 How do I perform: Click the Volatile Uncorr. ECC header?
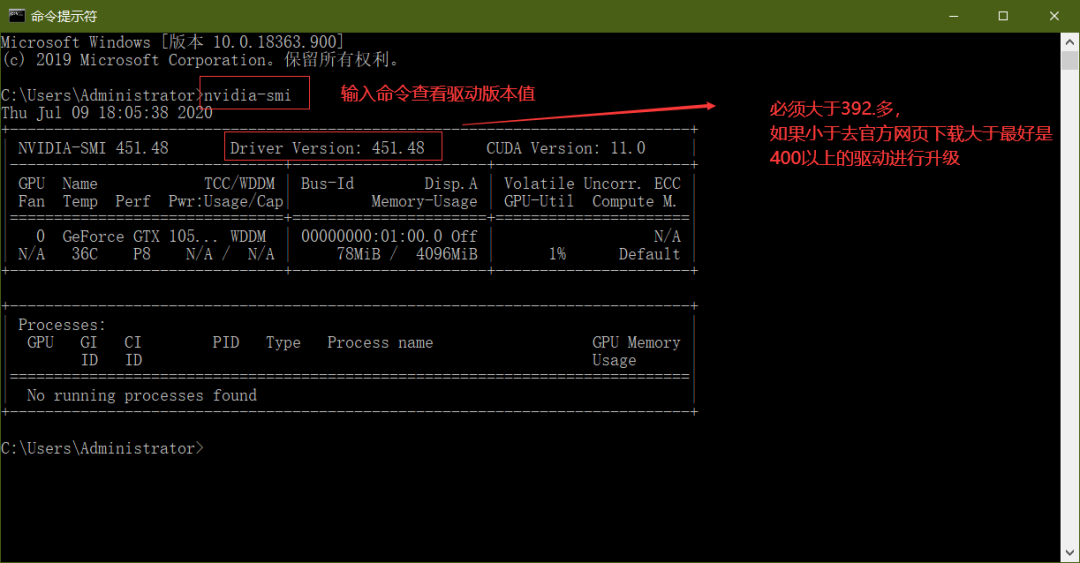[x=592, y=183]
